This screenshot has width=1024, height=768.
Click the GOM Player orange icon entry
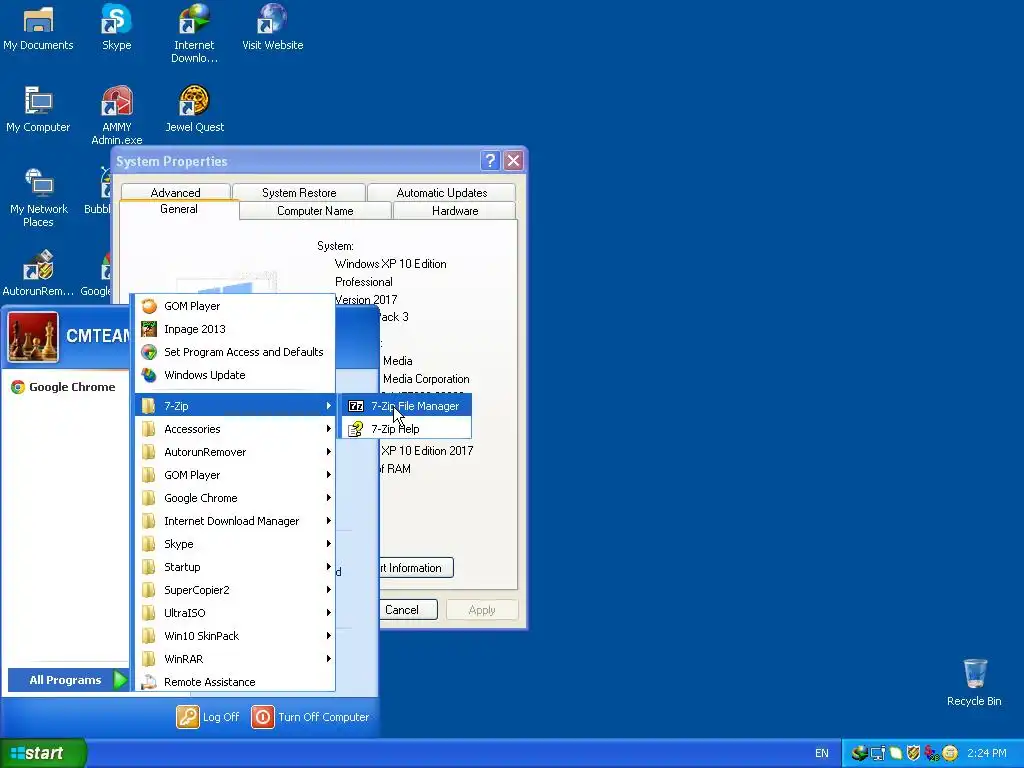(235, 306)
